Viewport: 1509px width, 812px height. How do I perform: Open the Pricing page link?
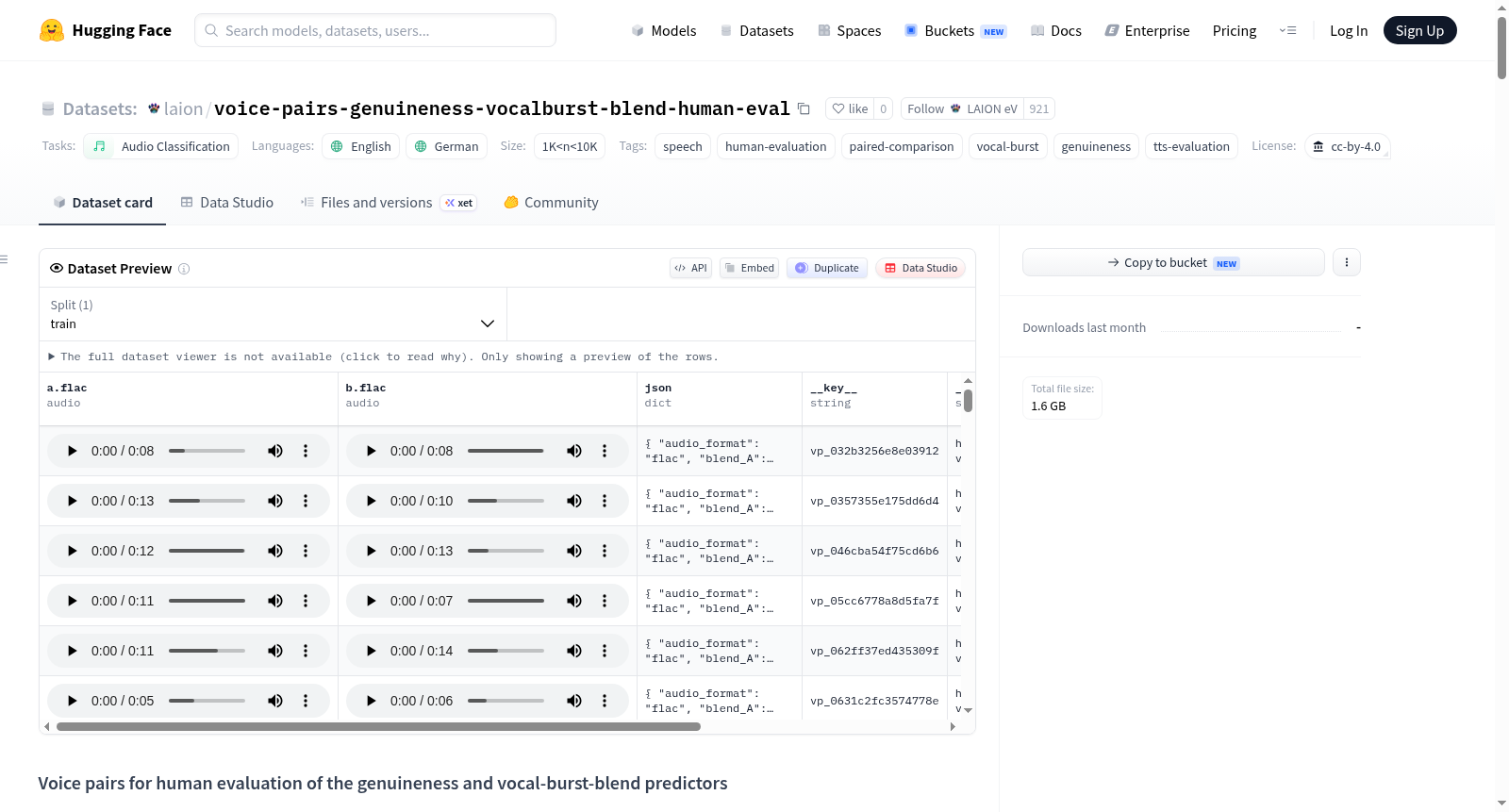1235,30
